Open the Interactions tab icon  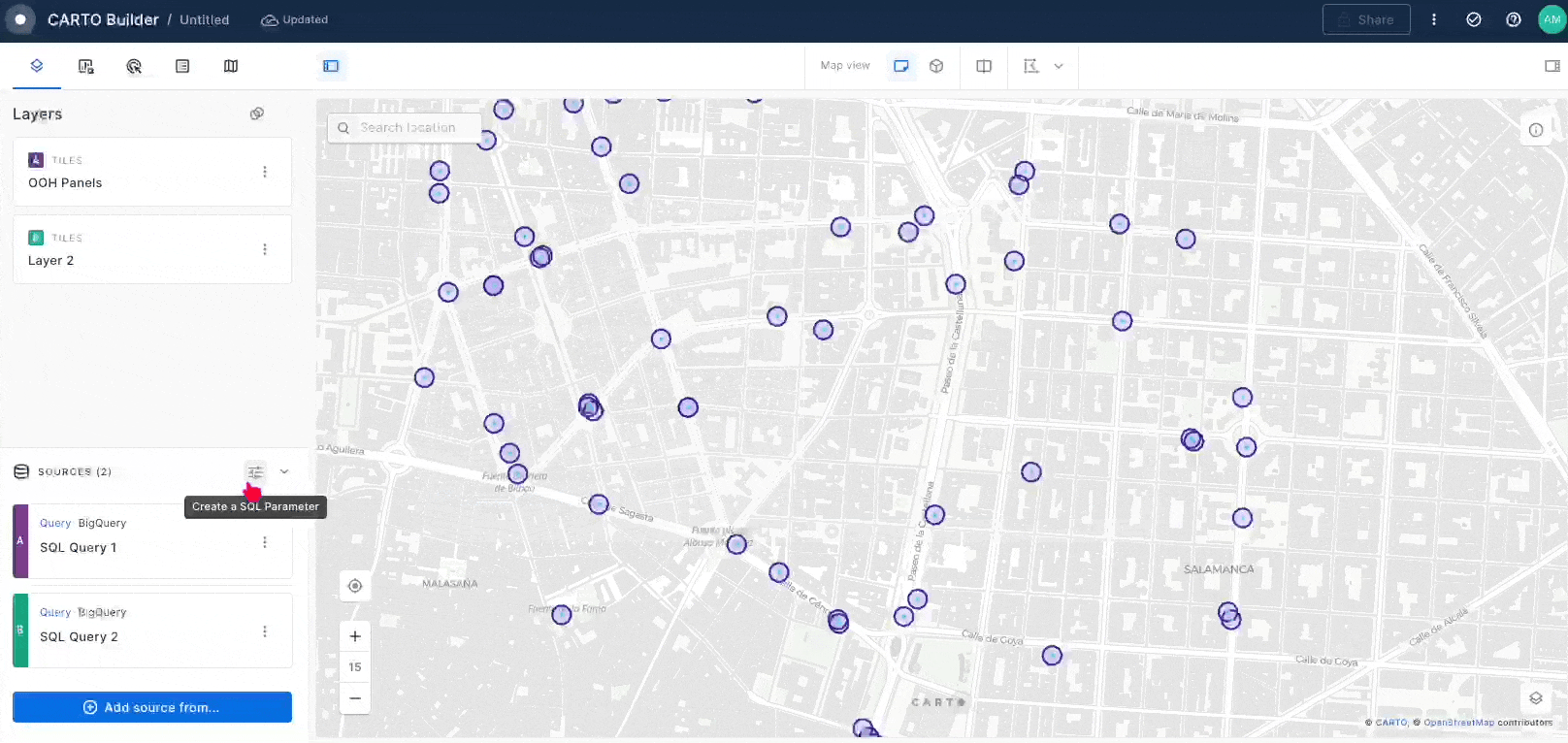click(x=134, y=66)
